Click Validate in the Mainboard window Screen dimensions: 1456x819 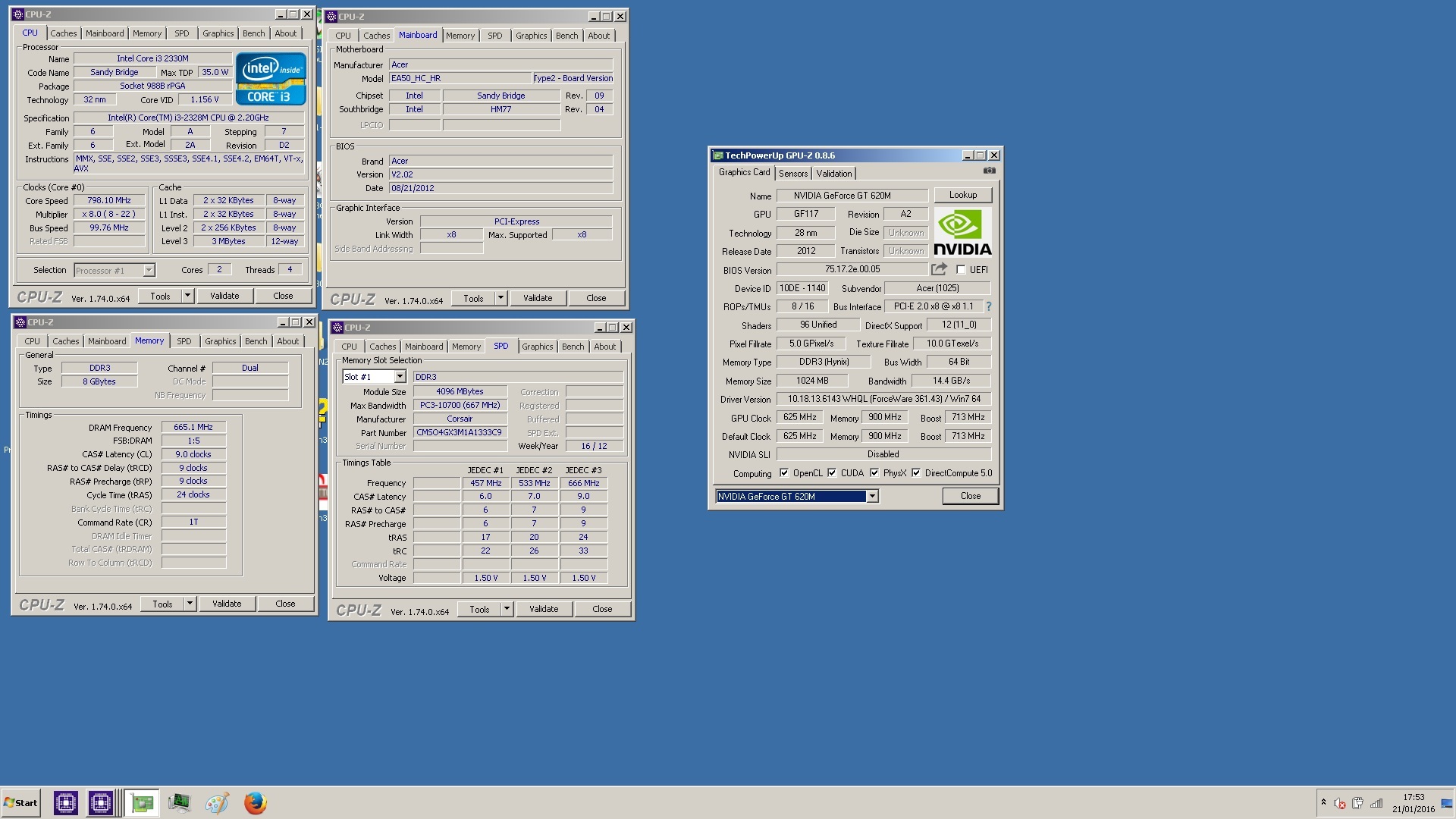538,298
